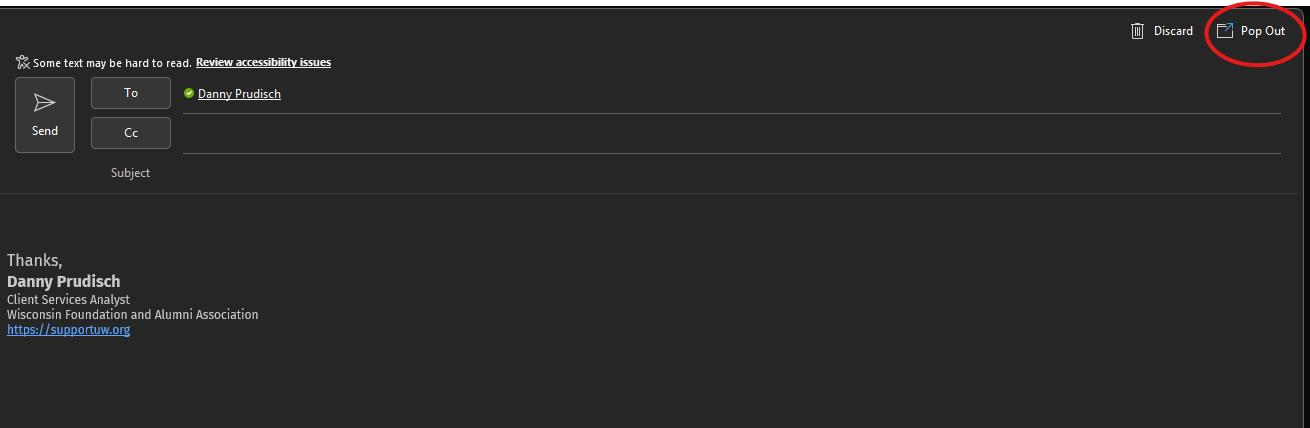This screenshot has height=428, width=1310.
Task: Click the accessibility checker icon beside the warning
Action: pyautogui.click(x=23, y=62)
